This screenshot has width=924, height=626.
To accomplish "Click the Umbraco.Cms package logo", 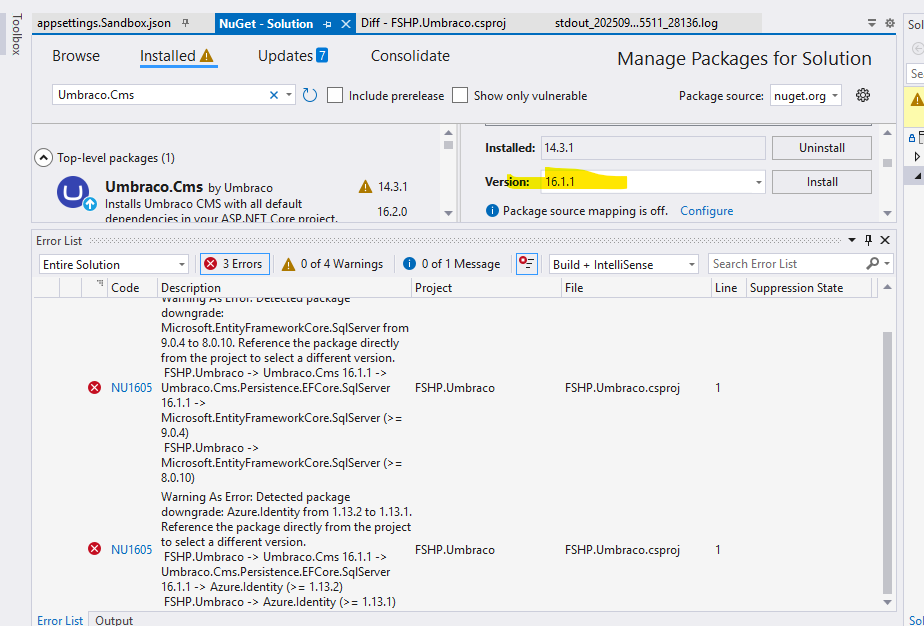I will (74, 192).
